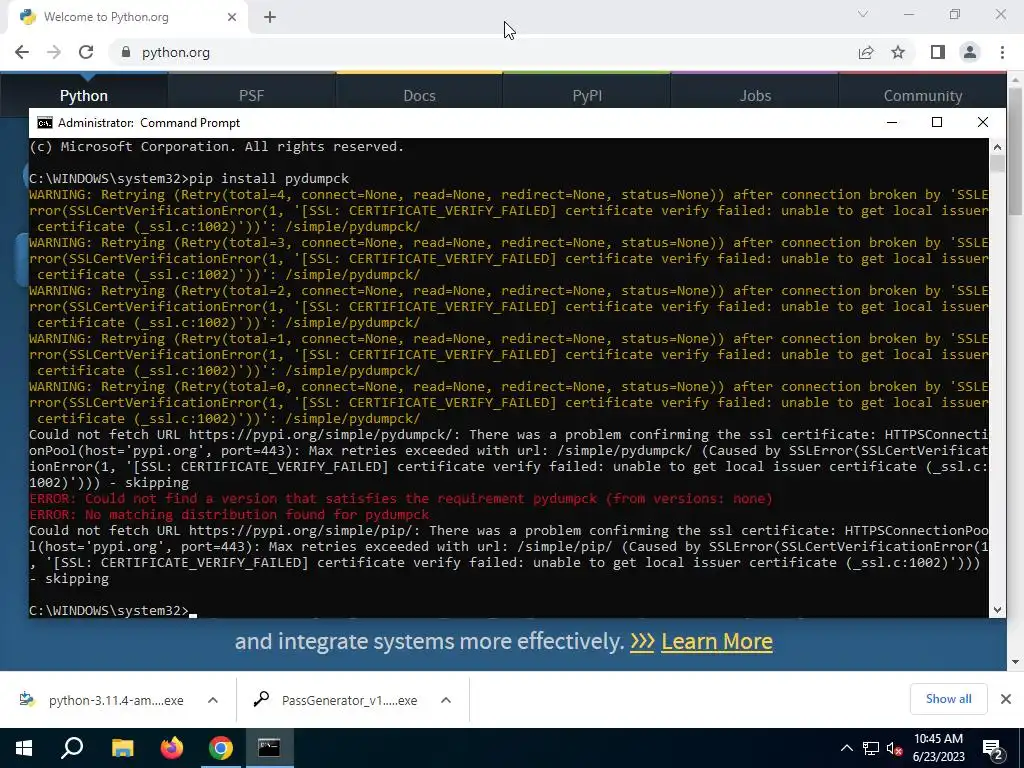1024x768 pixels.
Task: Click the Learn More link
Action: 716,641
